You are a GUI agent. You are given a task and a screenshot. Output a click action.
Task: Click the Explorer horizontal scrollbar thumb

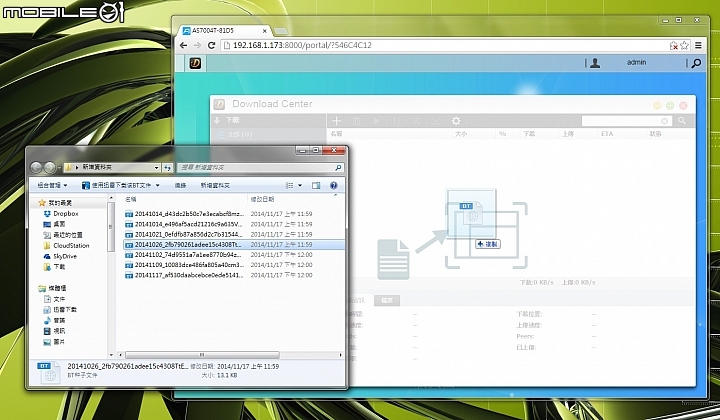202,355
